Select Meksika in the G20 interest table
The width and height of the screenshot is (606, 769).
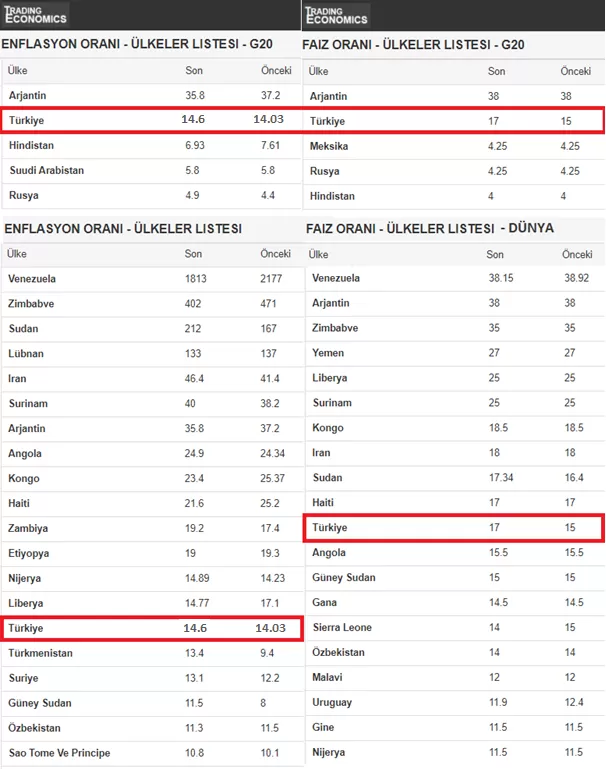(x=330, y=146)
